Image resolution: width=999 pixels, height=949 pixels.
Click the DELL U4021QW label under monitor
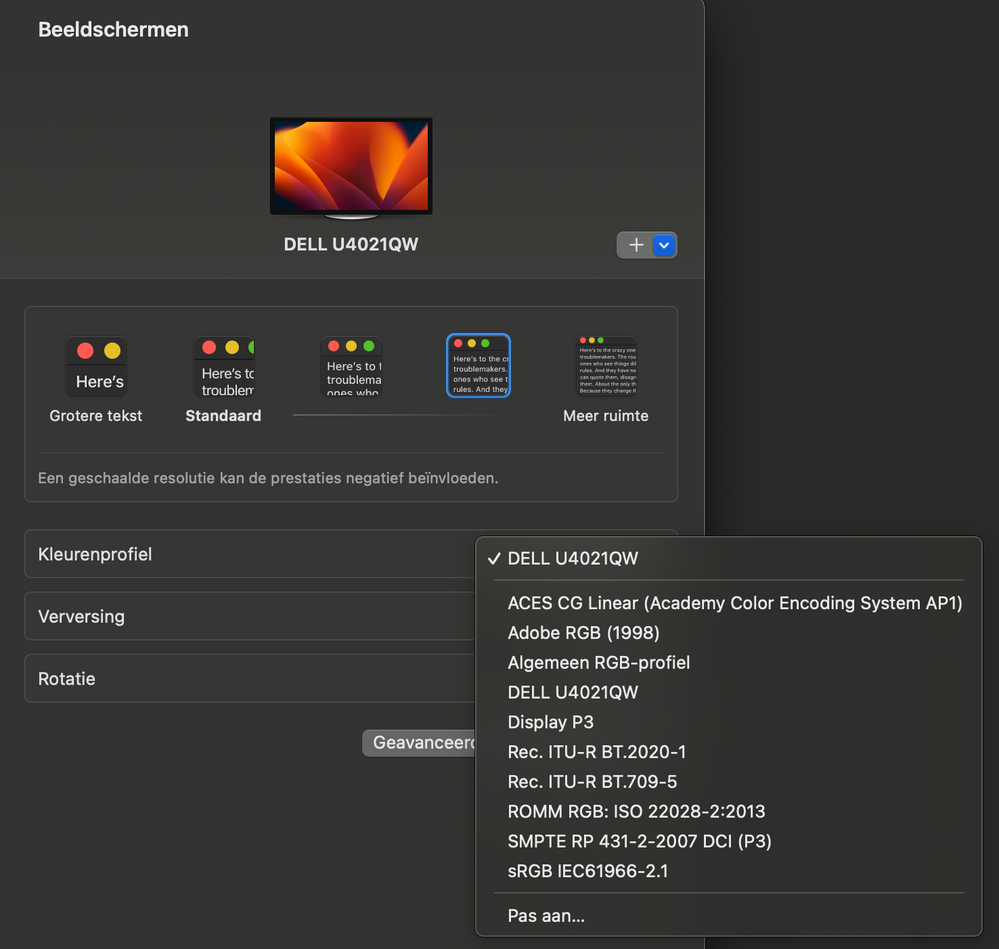351,245
